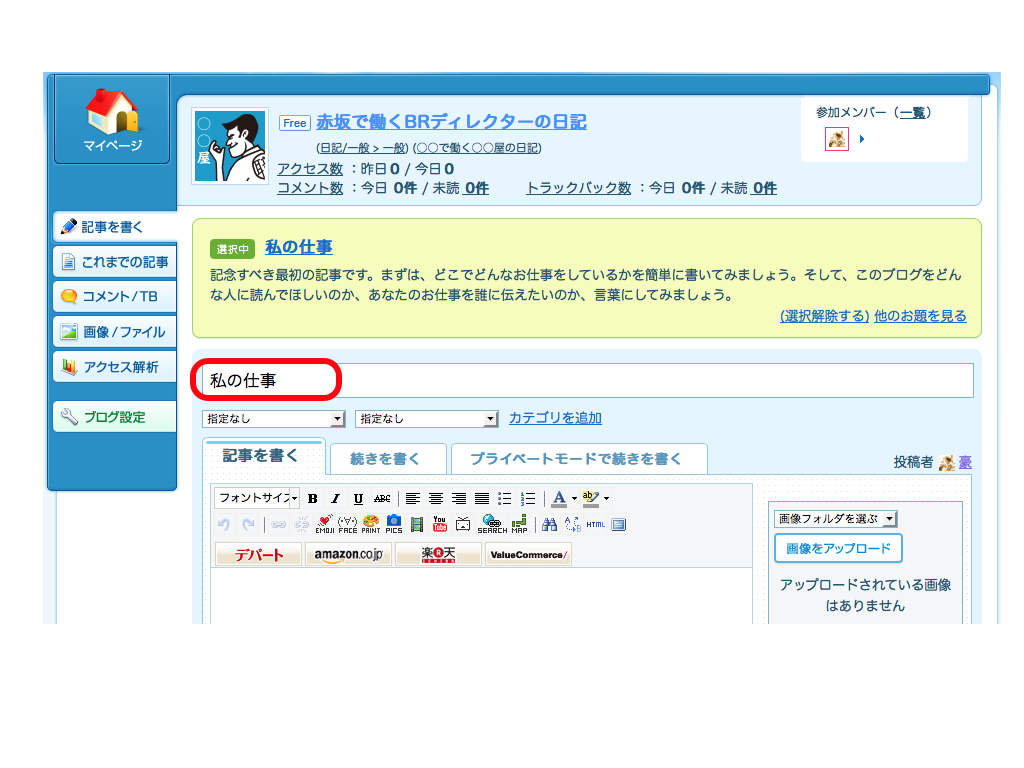Click the text color A icon

tap(559, 498)
